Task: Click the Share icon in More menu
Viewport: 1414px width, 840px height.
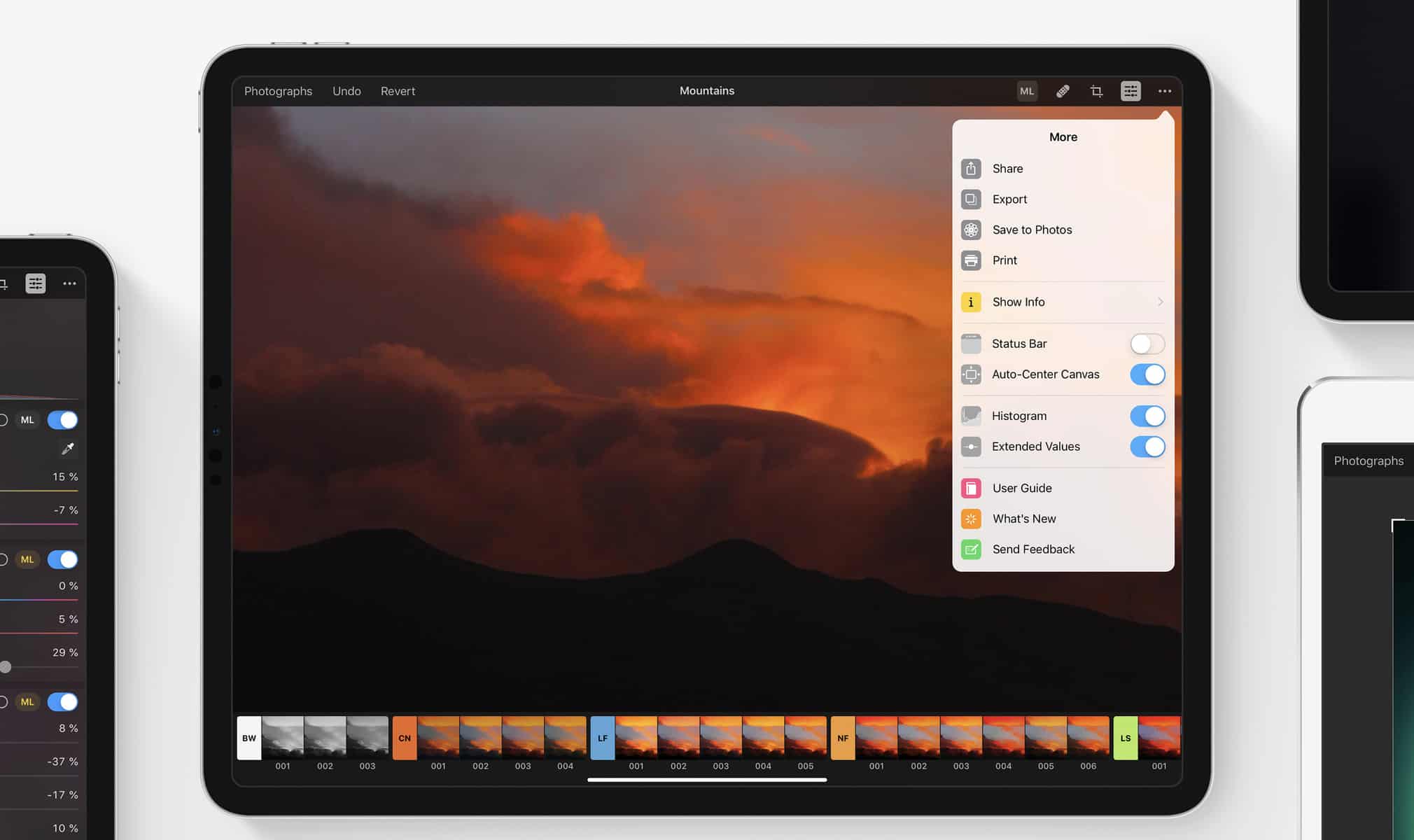Action: pos(971,169)
